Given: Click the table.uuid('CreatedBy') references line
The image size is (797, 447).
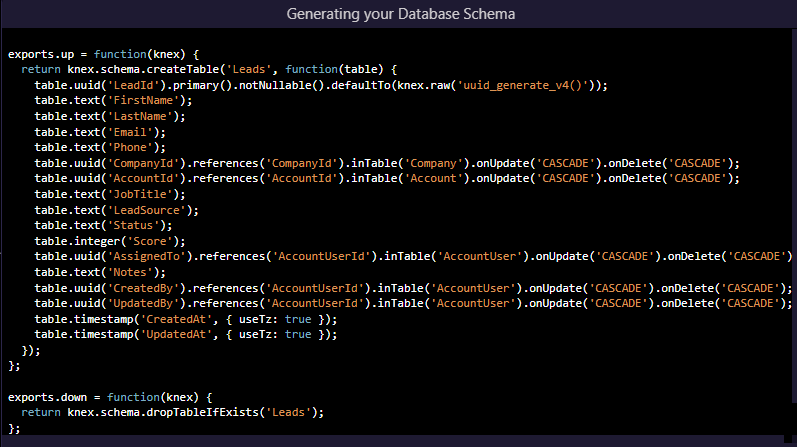Looking at the screenshot, I should pyautogui.click(x=413, y=287).
